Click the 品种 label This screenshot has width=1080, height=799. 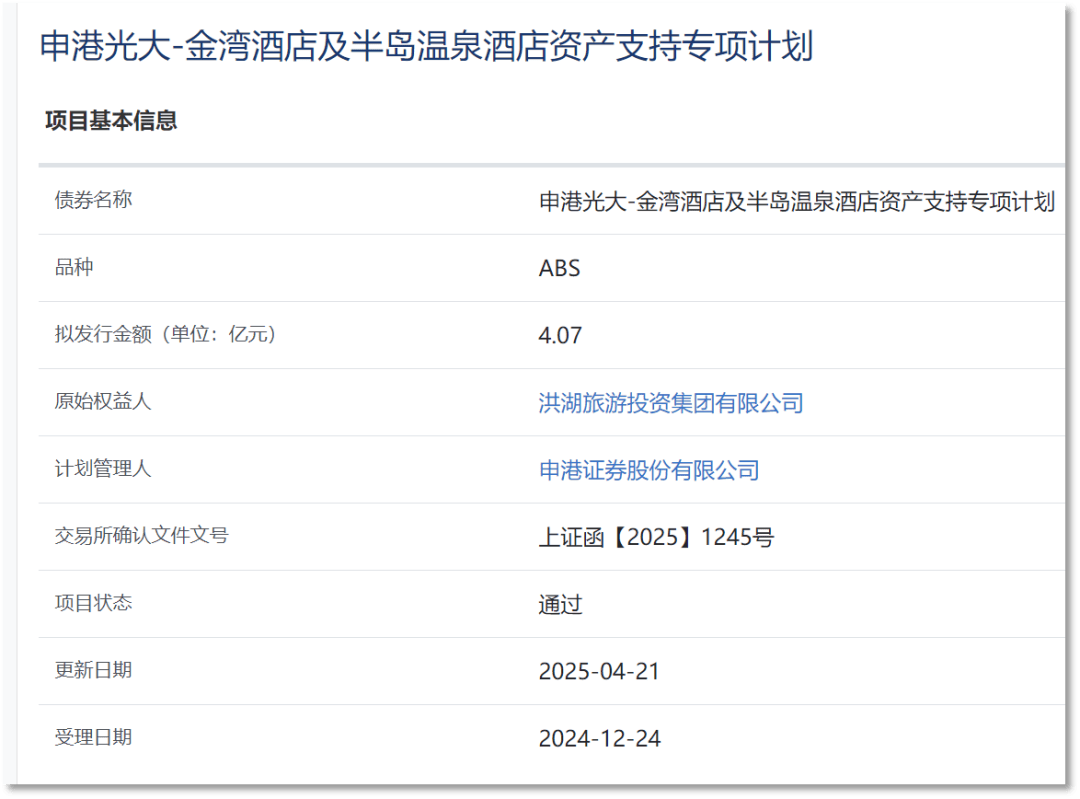pyautogui.click(x=74, y=267)
